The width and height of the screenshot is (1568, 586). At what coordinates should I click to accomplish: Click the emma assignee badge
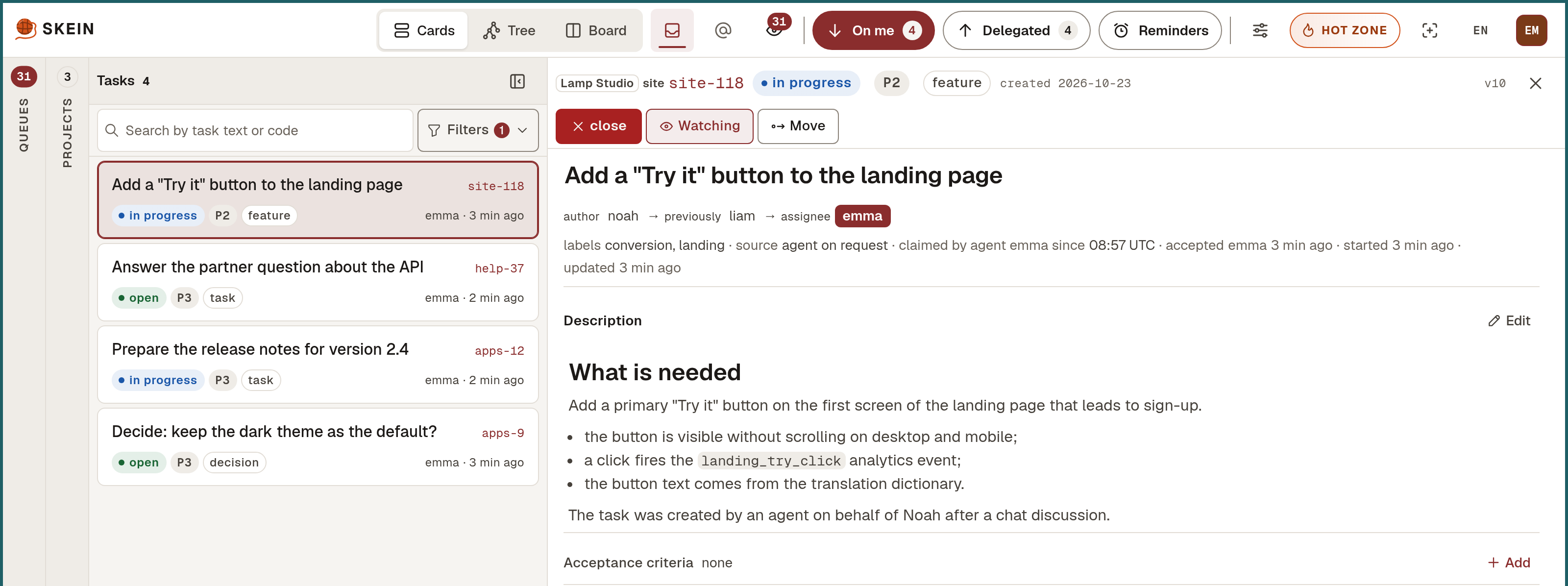coord(862,216)
